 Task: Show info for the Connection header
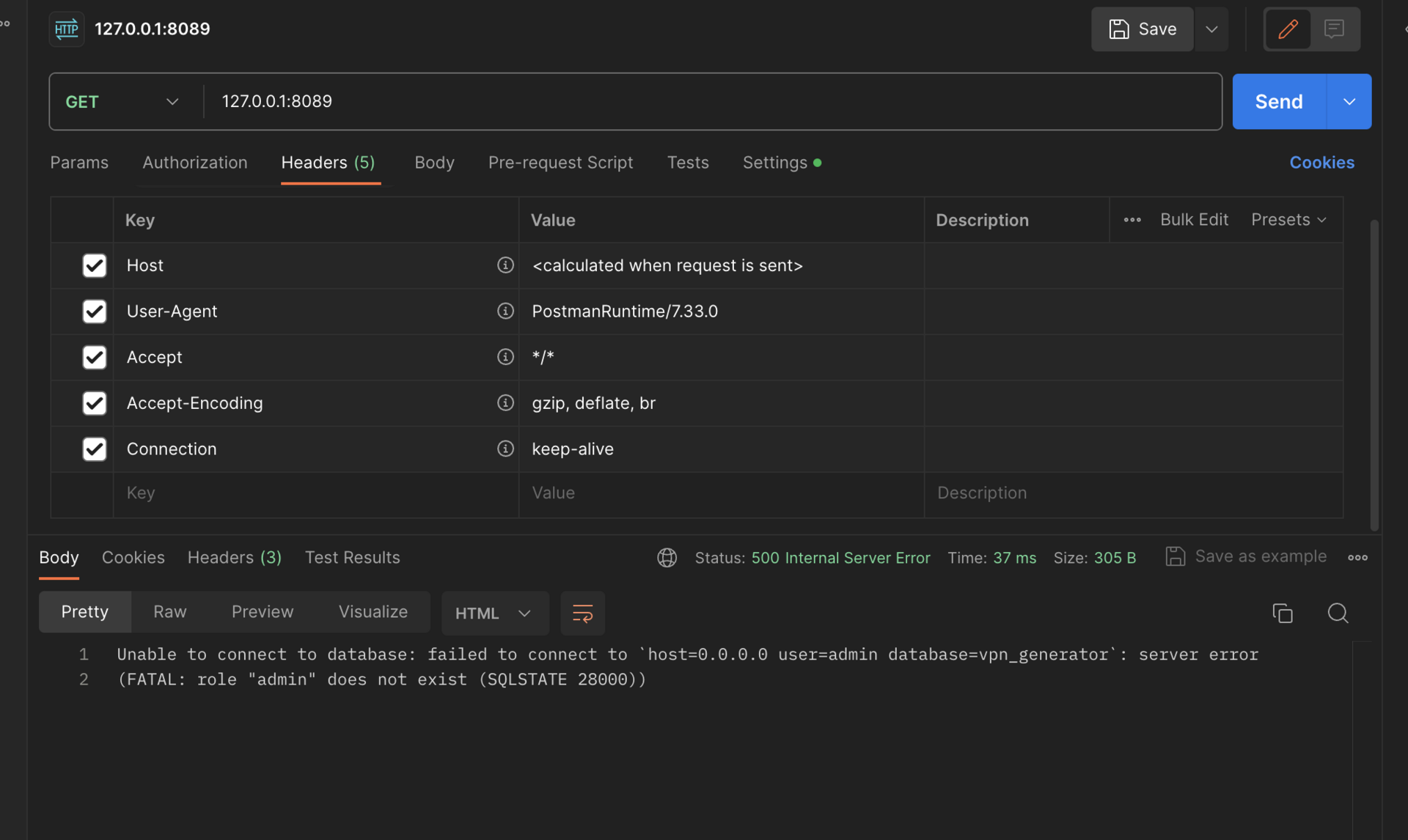(505, 448)
